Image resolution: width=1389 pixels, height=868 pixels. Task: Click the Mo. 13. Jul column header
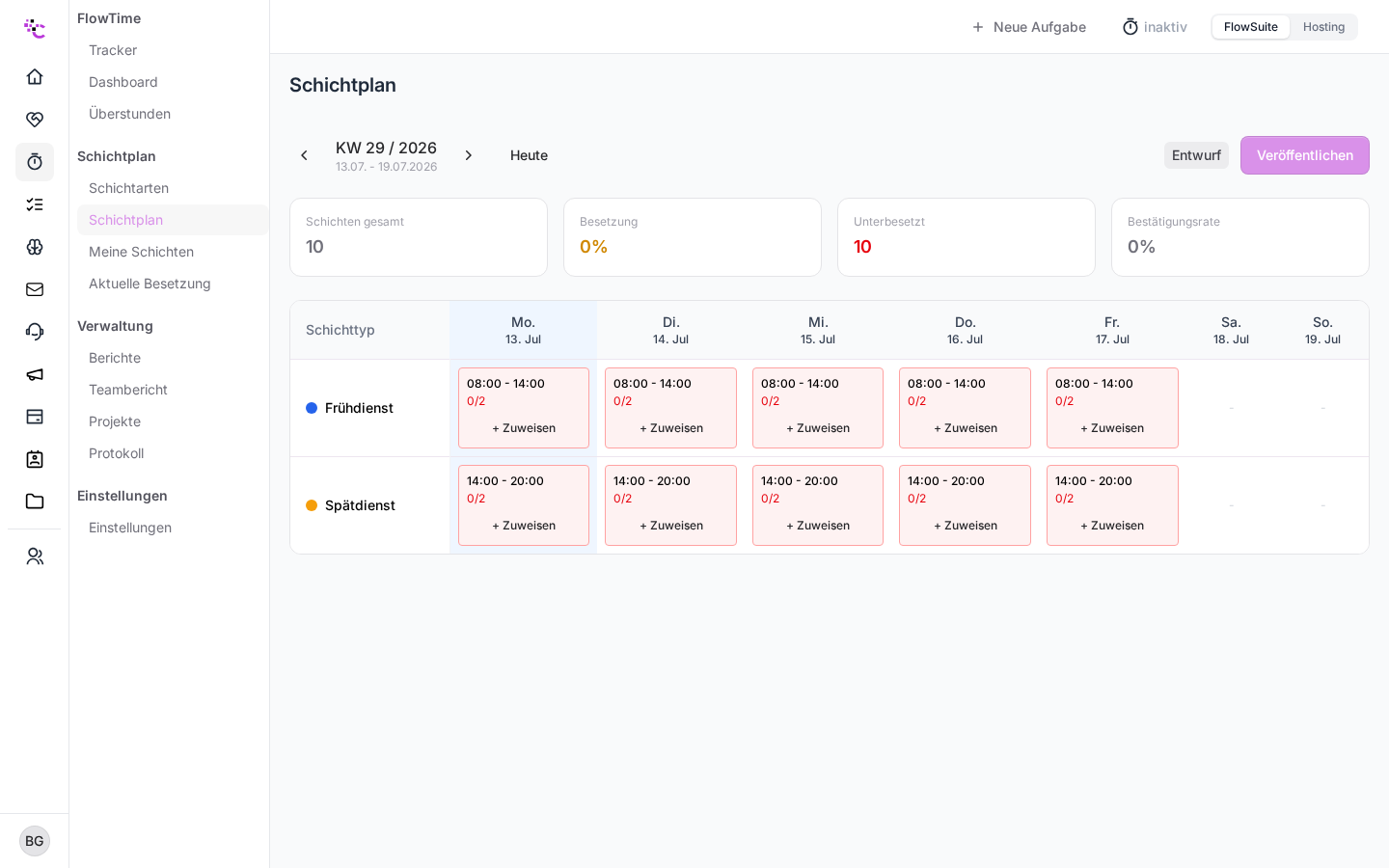(x=523, y=330)
